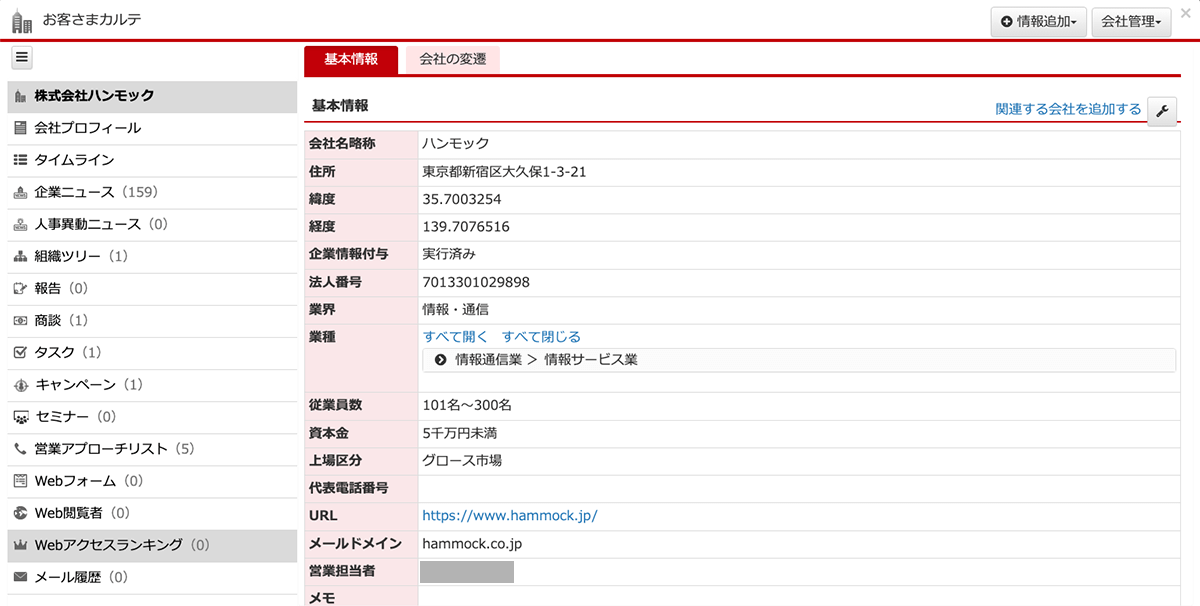This screenshot has height=606, width=1200.
Task: Expand the 情報通信業 > 情報サービス業 row
Action: point(799,360)
